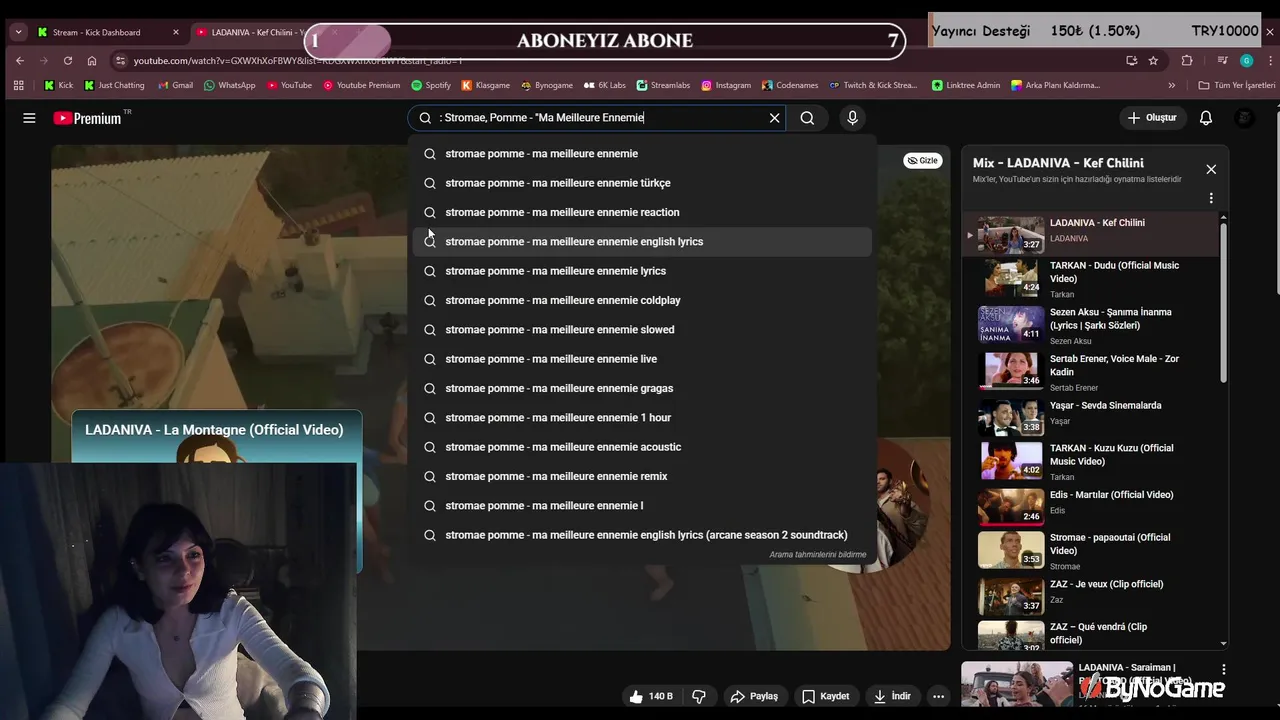Image resolution: width=1280 pixels, height=720 pixels.
Task: Choose the 'ennemie acoustic' suggestion
Action: (x=642, y=447)
